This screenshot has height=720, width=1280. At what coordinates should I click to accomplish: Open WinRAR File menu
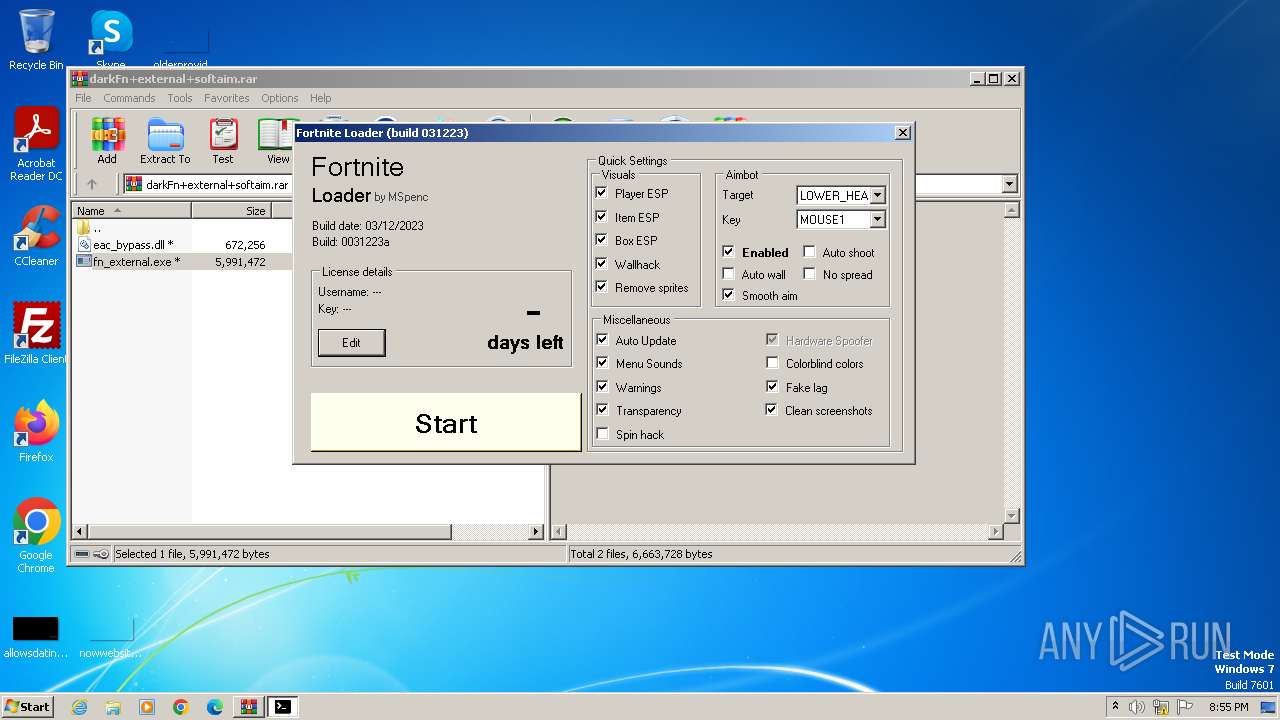tap(83, 98)
